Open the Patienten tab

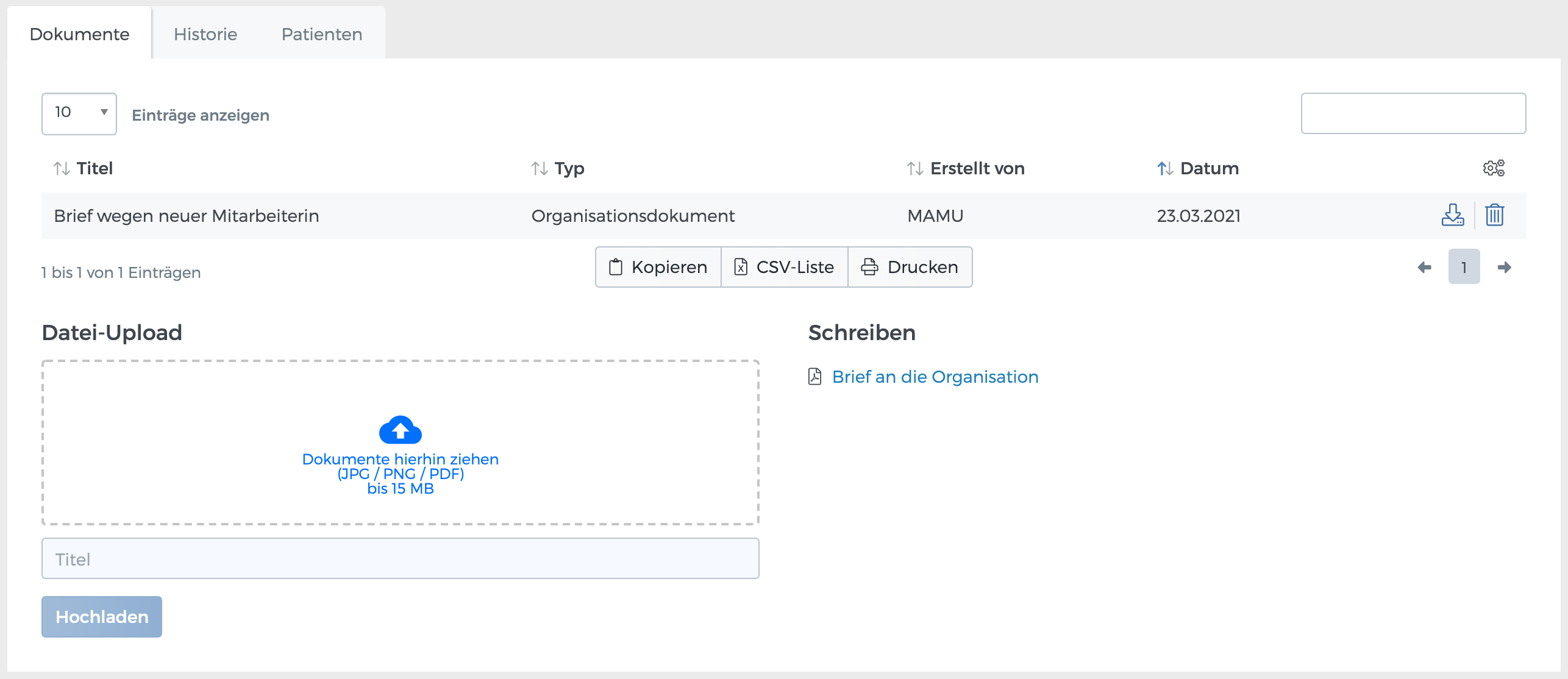pyautogui.click(x=321, y=34)
